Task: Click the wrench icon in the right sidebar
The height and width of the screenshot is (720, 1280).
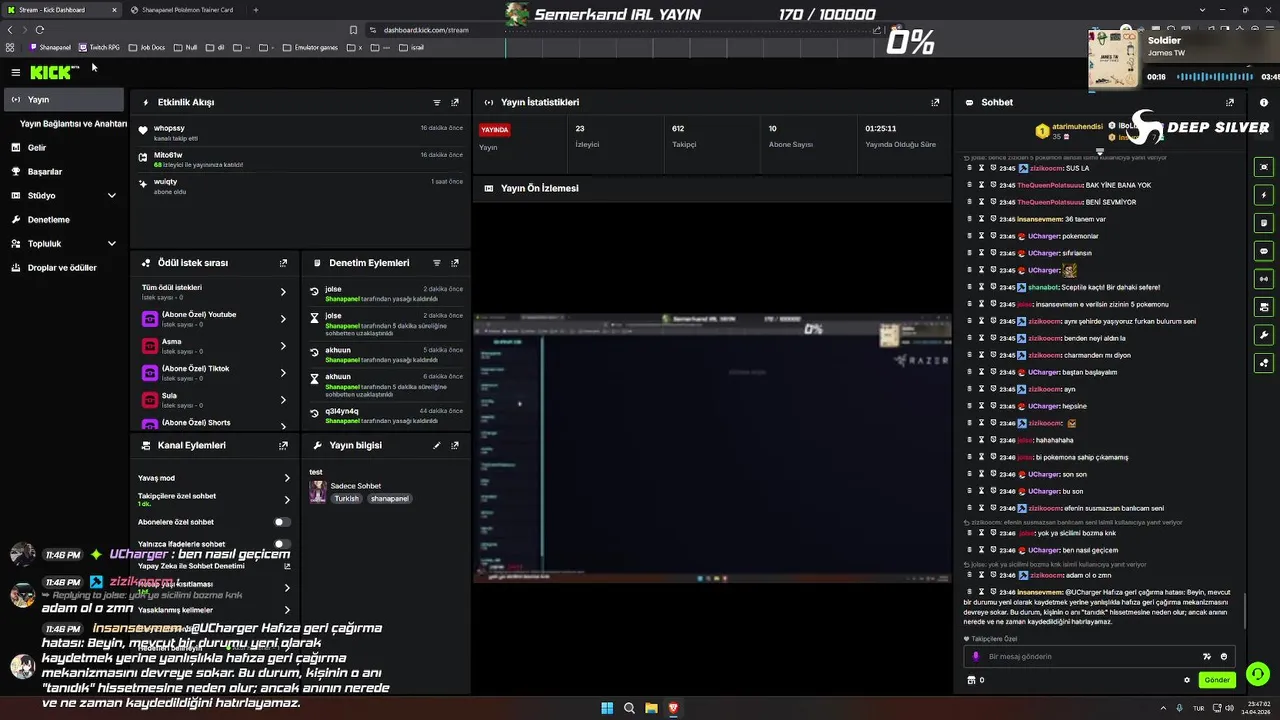Action: pyautogui.click(x=1264, y=335)
